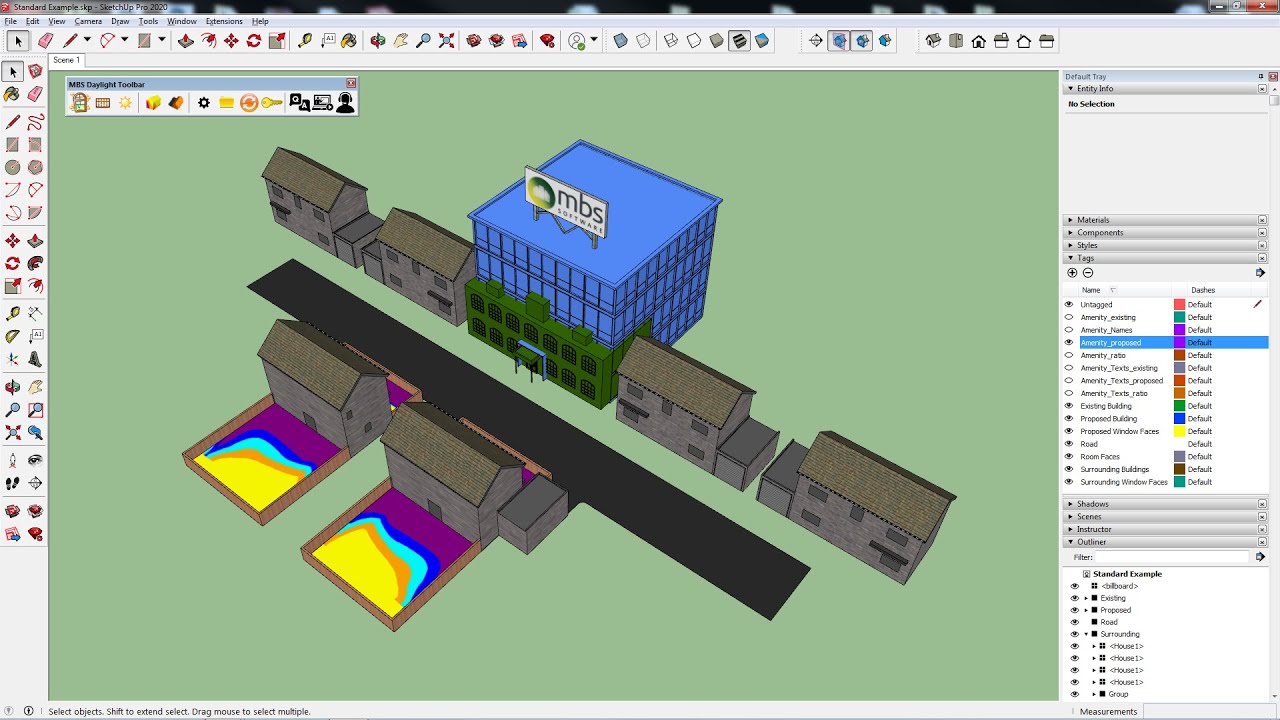Click Zoom Extents in top toolbar
The image size is (1280, 720).
coord(447,41)
